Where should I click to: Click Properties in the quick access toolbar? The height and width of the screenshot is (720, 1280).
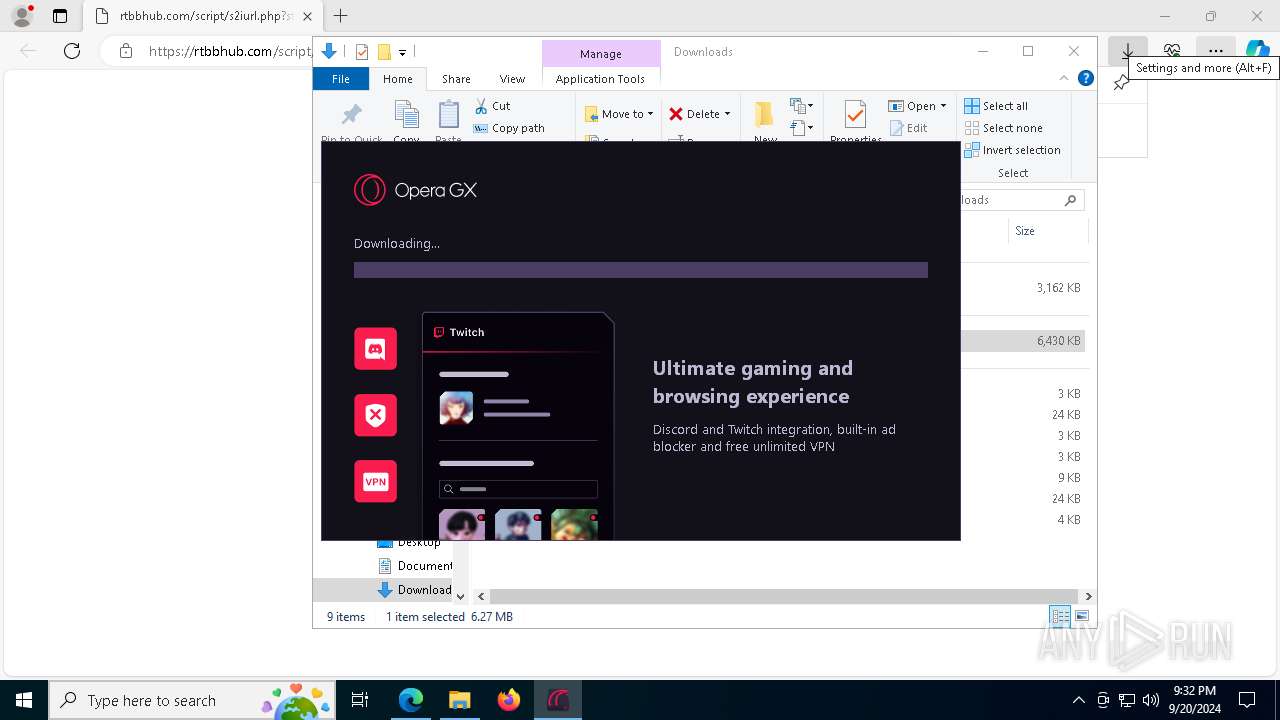coord(362,52)
